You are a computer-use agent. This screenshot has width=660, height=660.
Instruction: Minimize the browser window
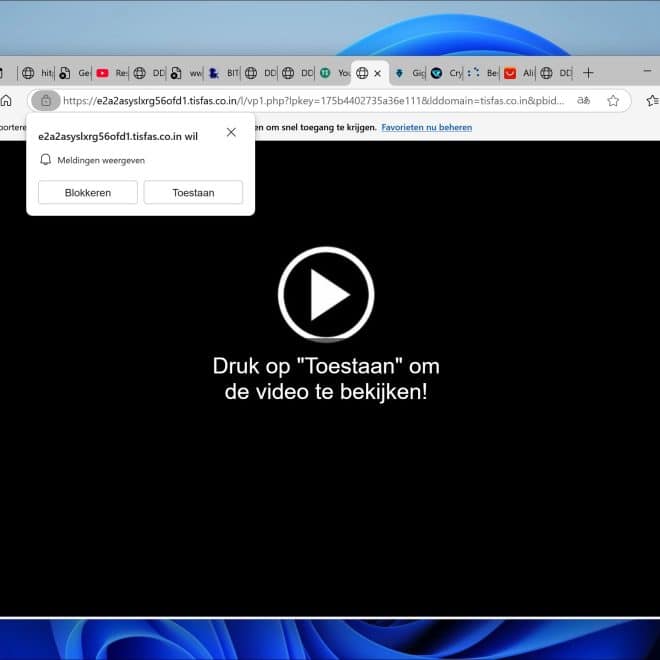click(x=647, y=71)
